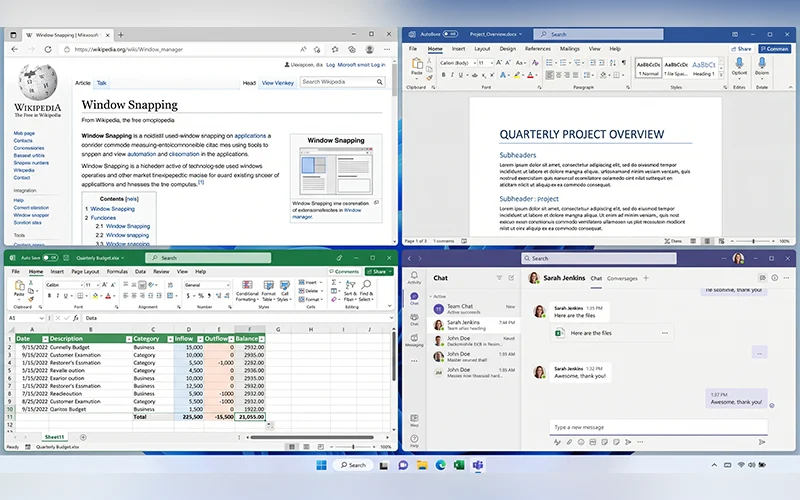Apply Bold formatting in the Word ribbon
800x500 pixels.
point(443,75)
